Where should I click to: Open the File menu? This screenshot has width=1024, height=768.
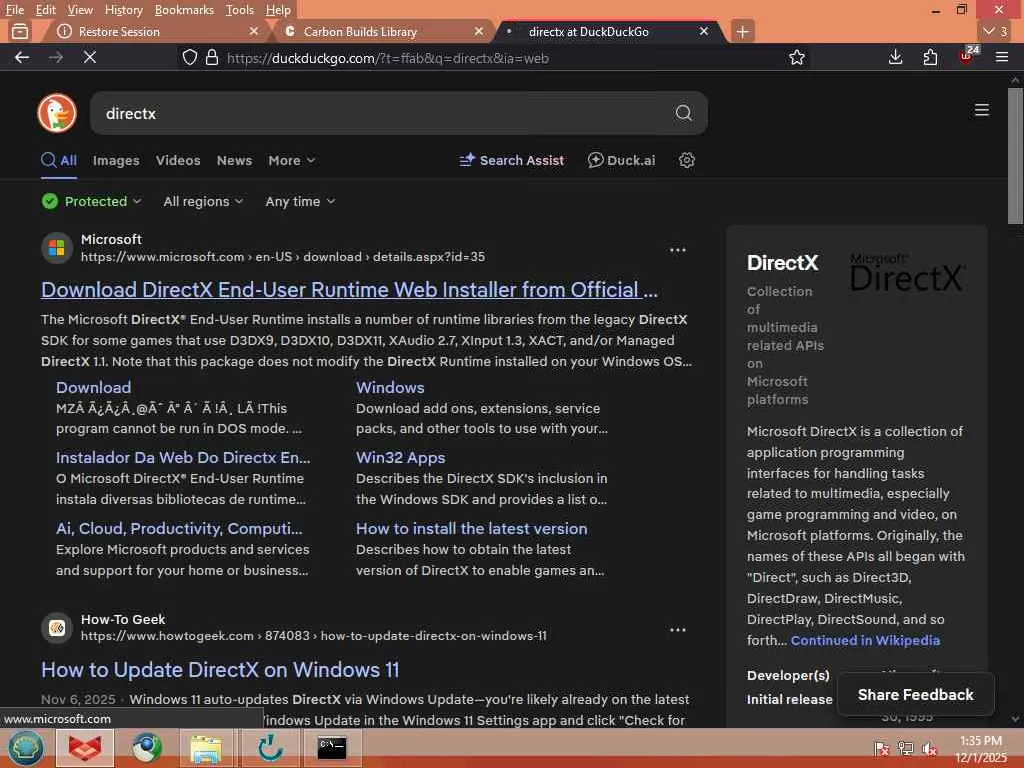(14, 10)
